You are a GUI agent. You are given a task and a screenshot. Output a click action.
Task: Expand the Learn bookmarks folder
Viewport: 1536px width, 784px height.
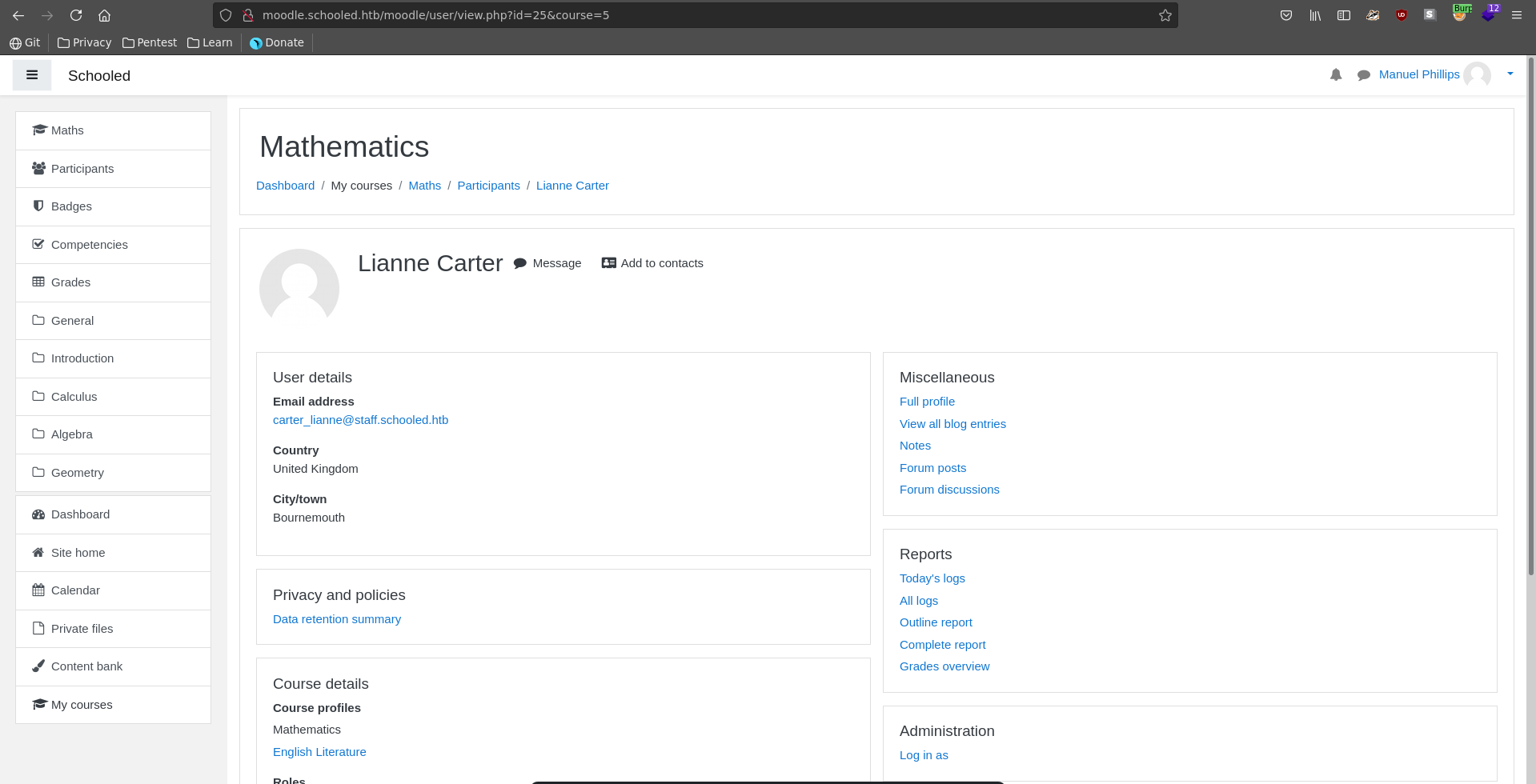click(210, 42)
